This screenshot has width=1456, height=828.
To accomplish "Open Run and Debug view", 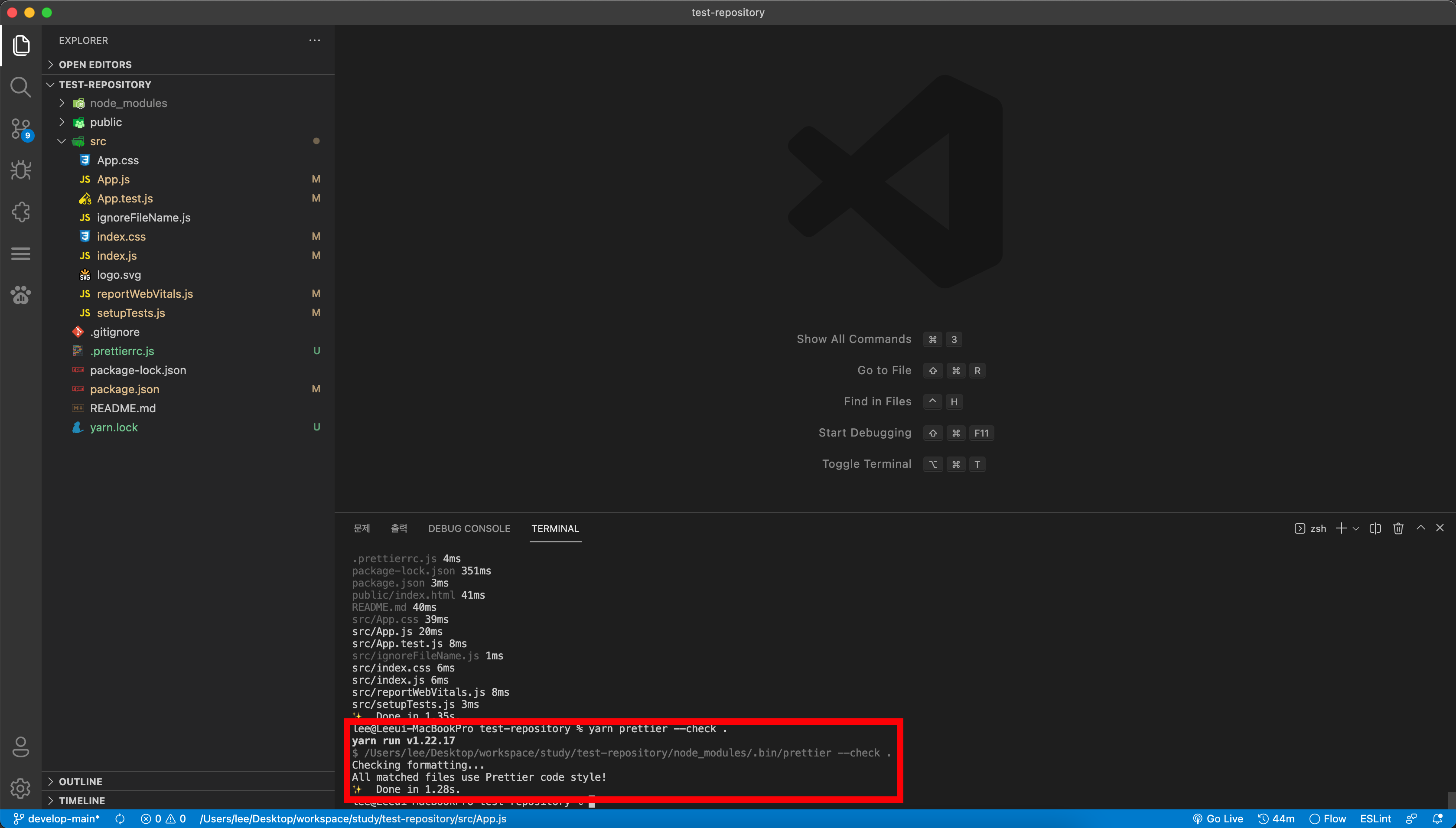I will coord(20,170).
